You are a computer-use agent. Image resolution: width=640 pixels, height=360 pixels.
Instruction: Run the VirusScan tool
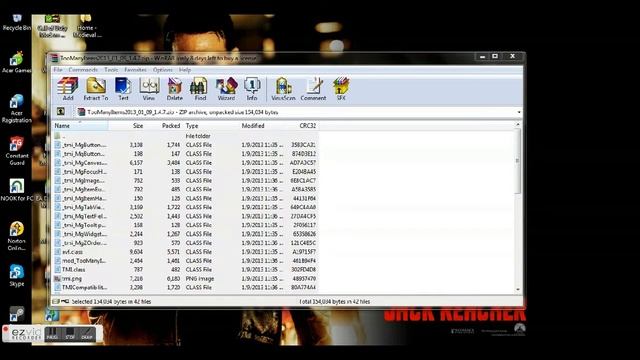[283, 89]
